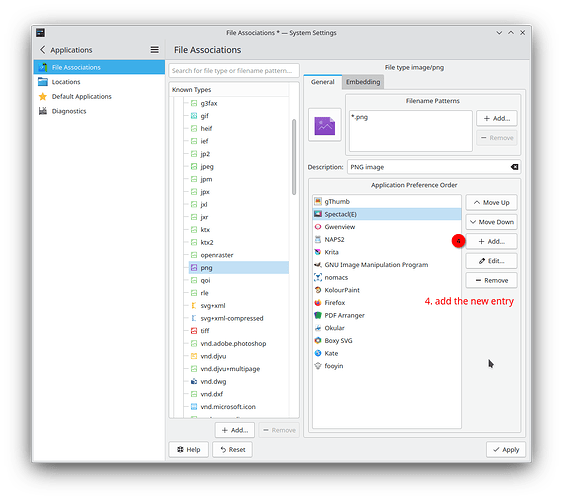This screenshot has height=500, width=563.
Task: Click the Known Types list scrollbar
Action: click(294, 157)
